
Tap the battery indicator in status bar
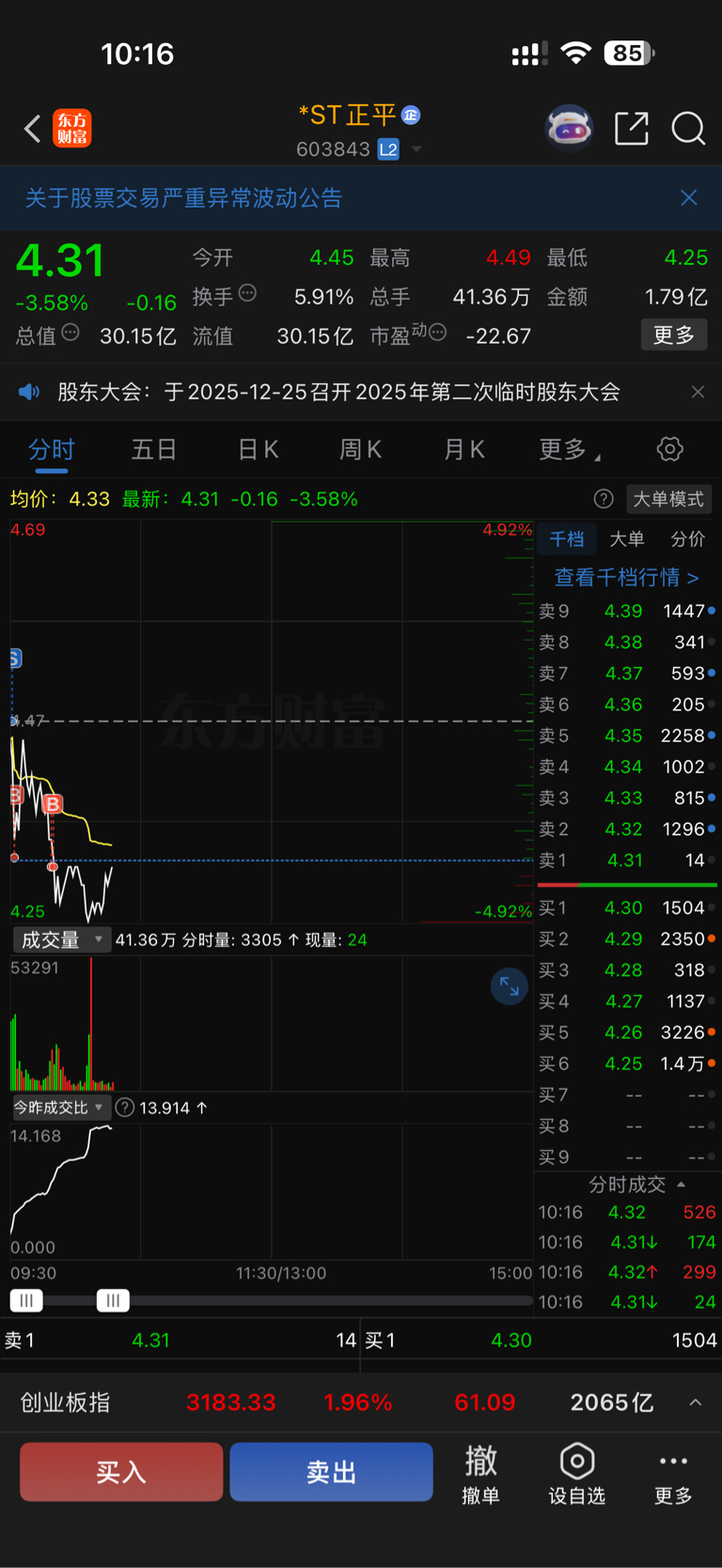[629, 54]
